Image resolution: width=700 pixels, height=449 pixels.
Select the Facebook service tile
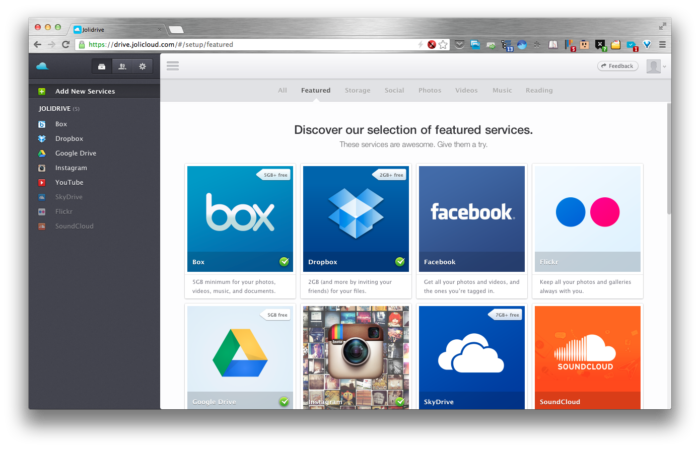pos(471,218)
